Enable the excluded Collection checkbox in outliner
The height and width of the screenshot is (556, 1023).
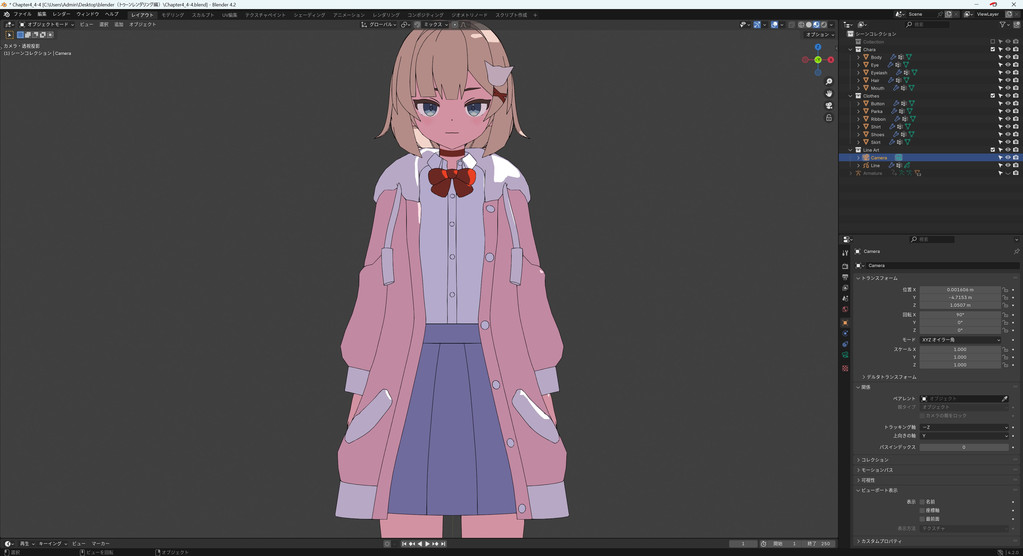coord(993,42)
